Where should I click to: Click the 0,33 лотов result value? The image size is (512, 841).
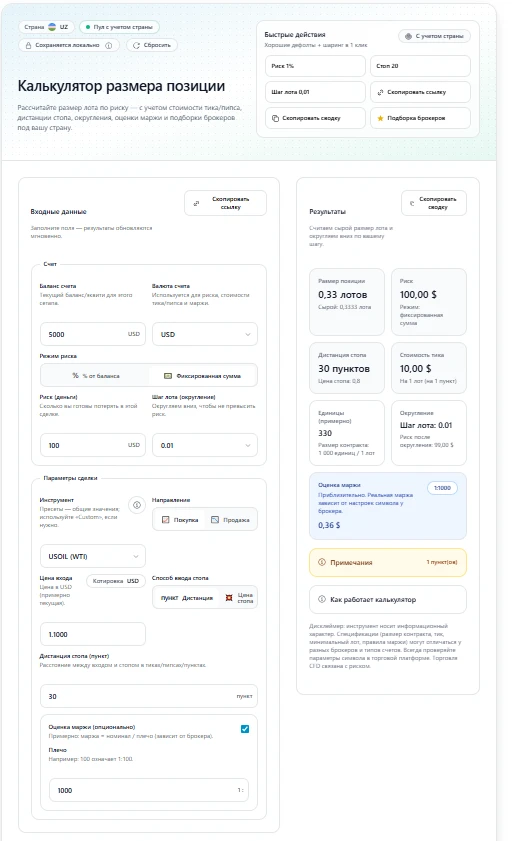(x=343, y=294)
